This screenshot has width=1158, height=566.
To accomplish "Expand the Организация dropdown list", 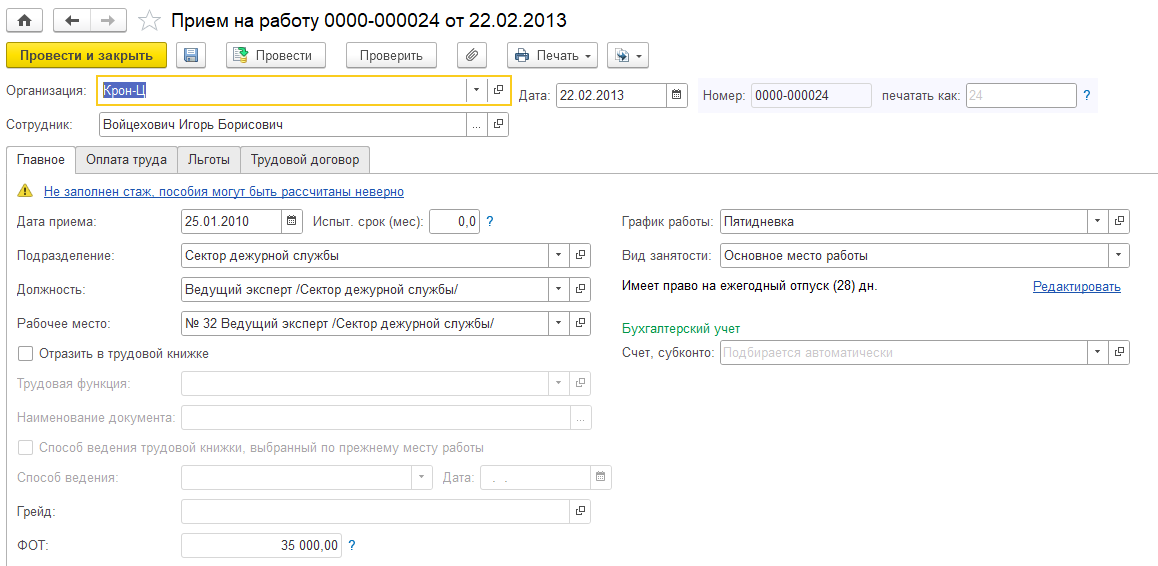I will tap(475, 90).
